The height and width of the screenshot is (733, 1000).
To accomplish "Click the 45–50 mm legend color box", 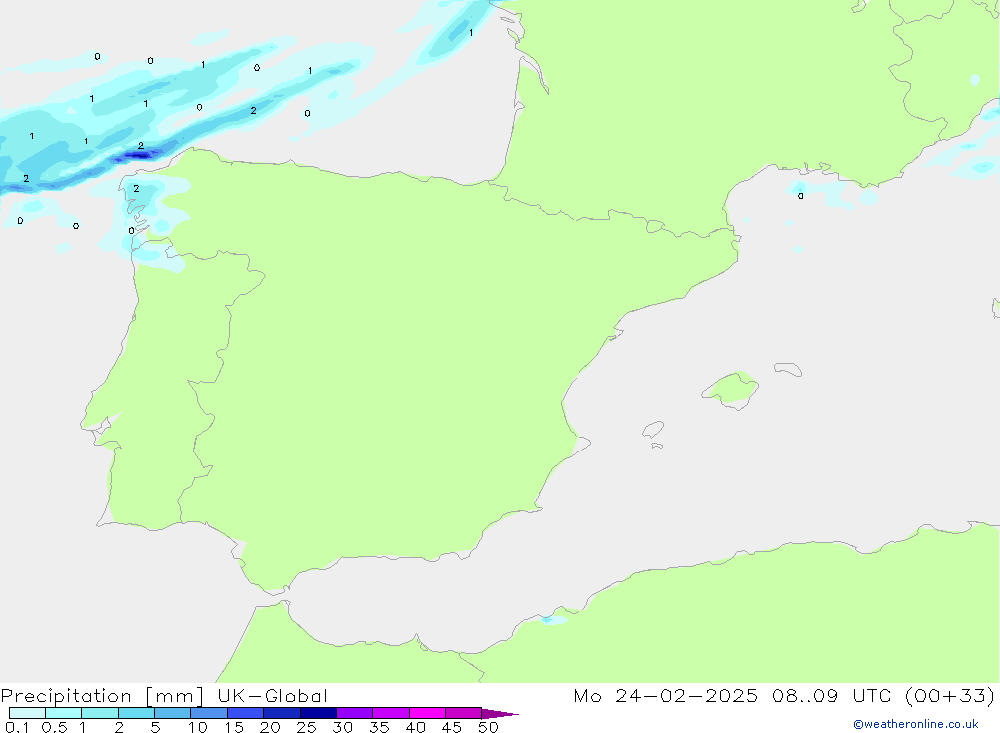I will pos(464,713).
